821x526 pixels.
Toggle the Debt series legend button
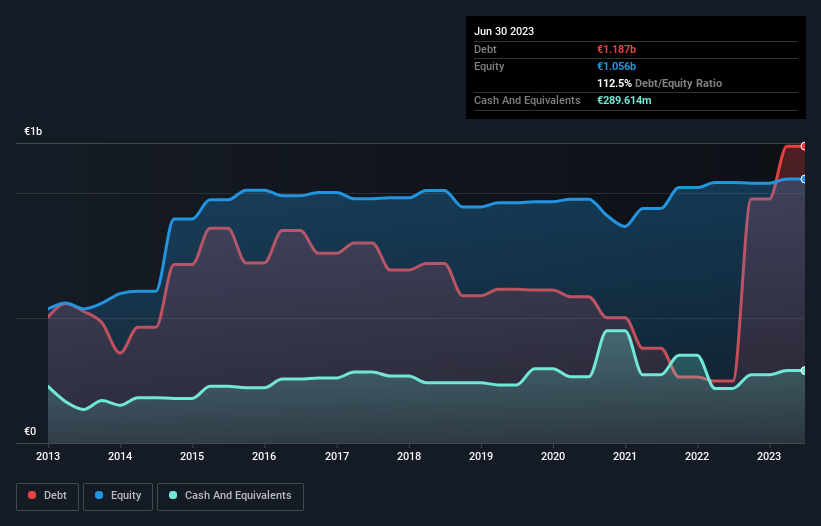tap(48, 496)
